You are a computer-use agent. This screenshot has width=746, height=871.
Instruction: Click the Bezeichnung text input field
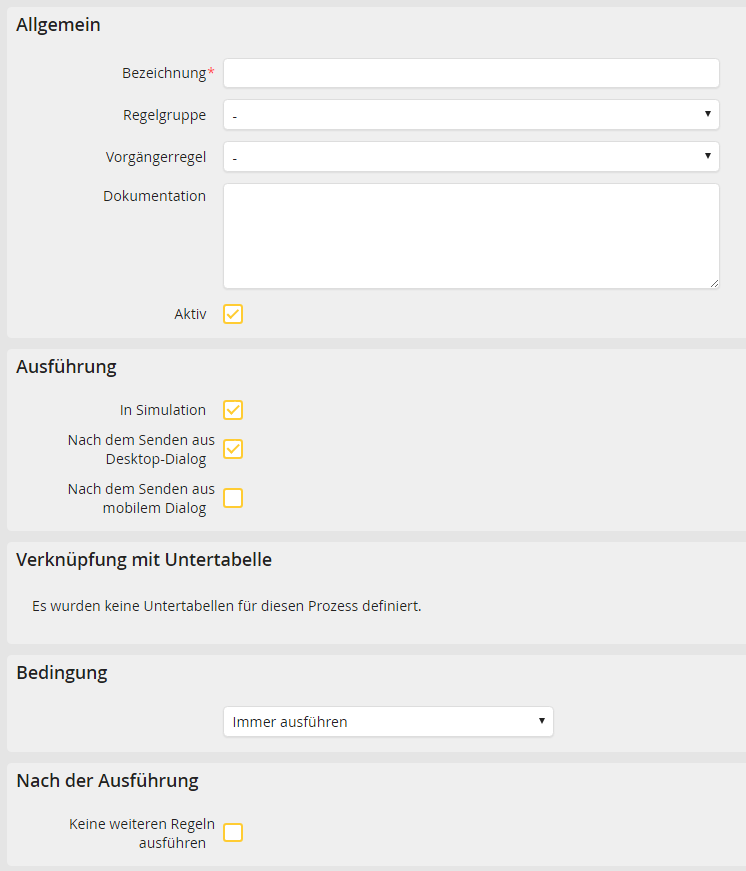point(470,73)
